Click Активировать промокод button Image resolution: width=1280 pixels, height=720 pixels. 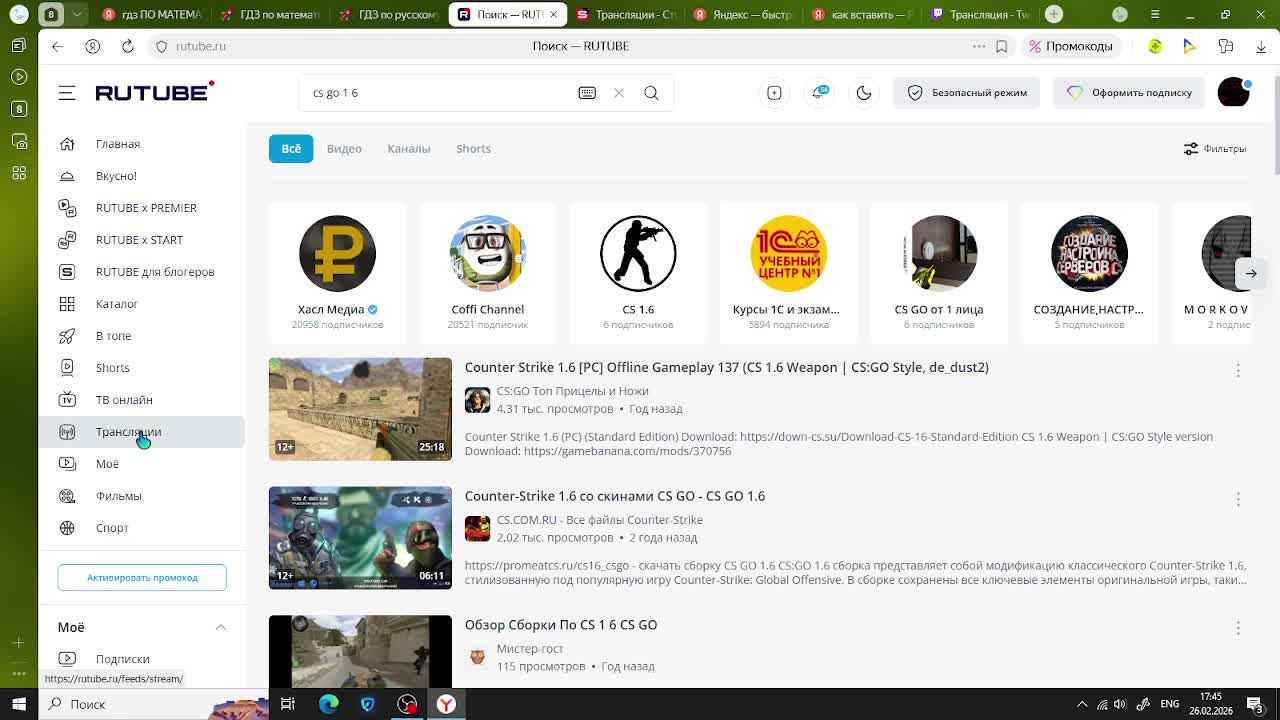coord(142,578)
